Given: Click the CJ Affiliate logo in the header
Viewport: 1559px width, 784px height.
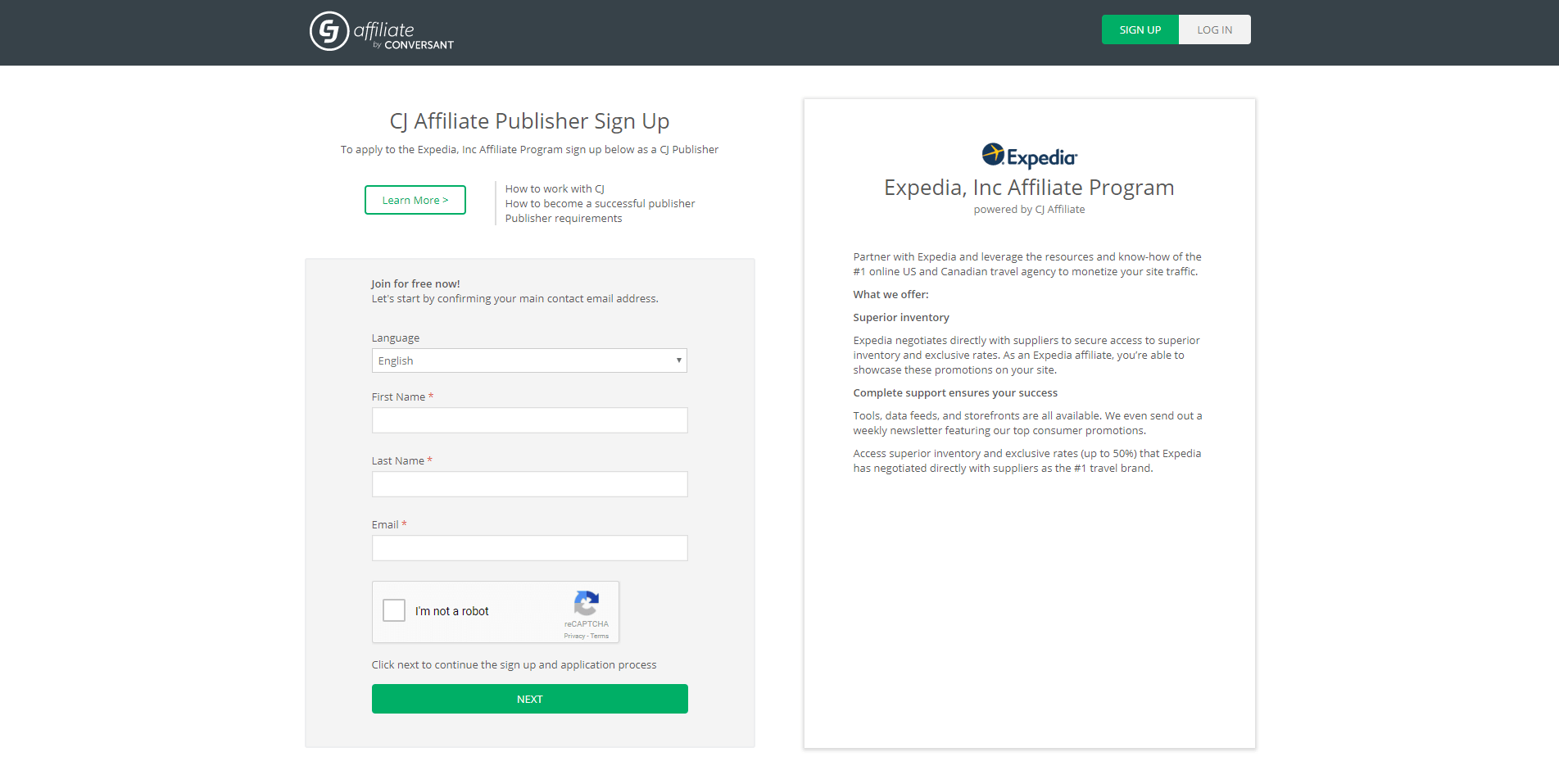Looking at the screenshot, I should tap(381, 31).
